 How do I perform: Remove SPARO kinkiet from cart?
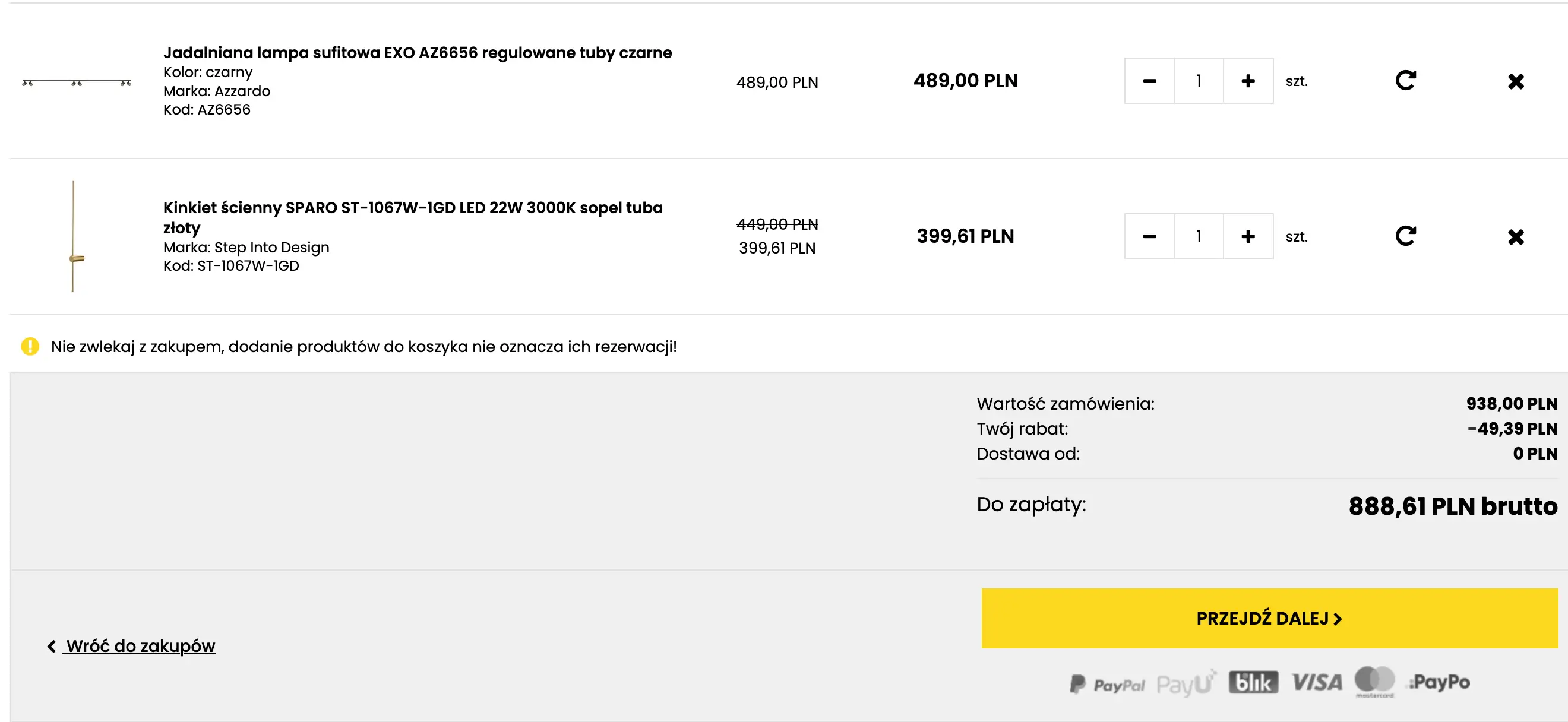[x=1515, y=237]
